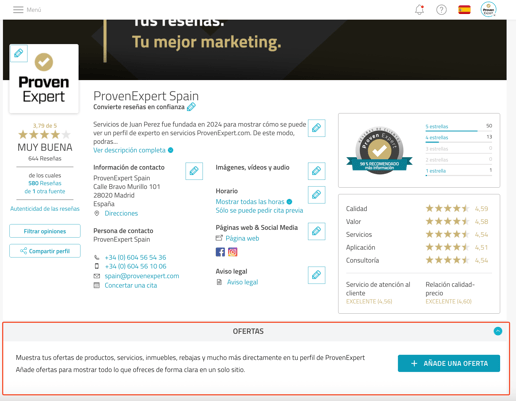The image size is (516, 401).
Task: Edit the slogan Convierte reseñas en confianza
Action: coord(191,107)
